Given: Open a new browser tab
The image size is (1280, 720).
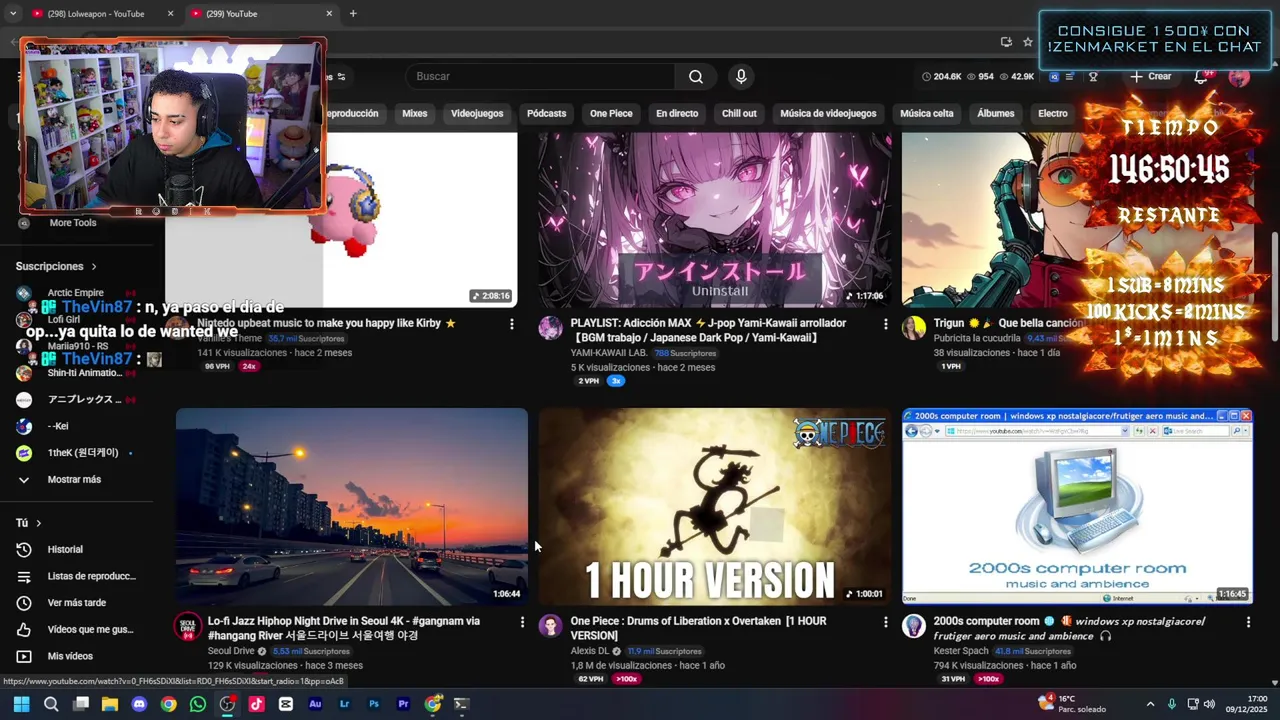Looking at the screenshot, I should click(x=353, y=14).
